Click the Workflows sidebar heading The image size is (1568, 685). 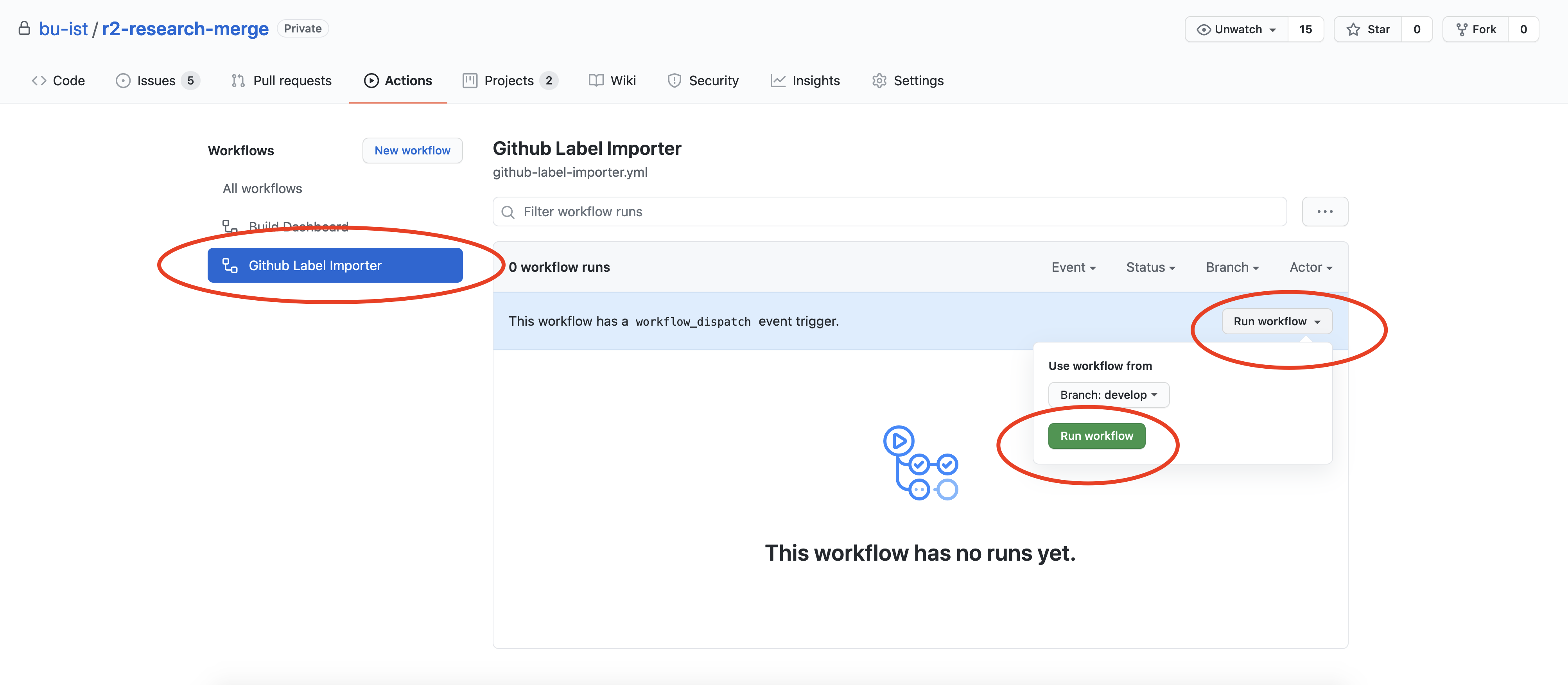(241, 151)
